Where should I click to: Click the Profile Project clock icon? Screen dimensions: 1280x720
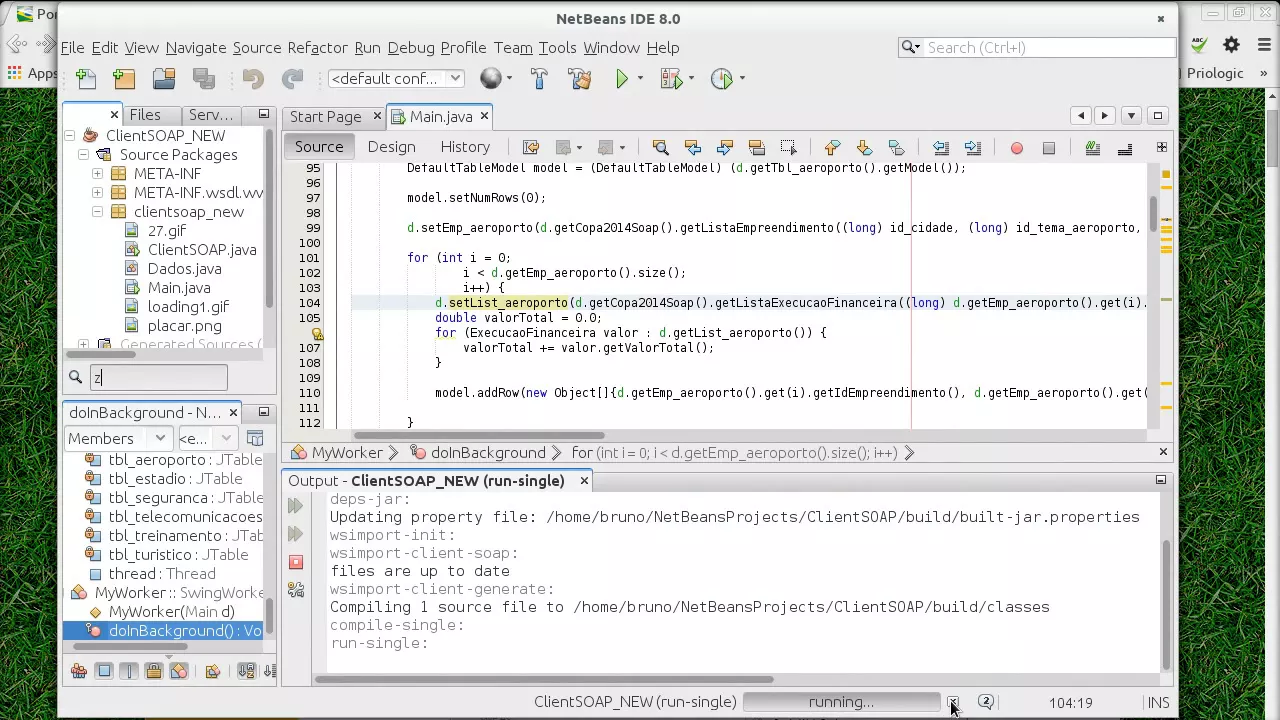pyautogui.click(x=721, y=78)
